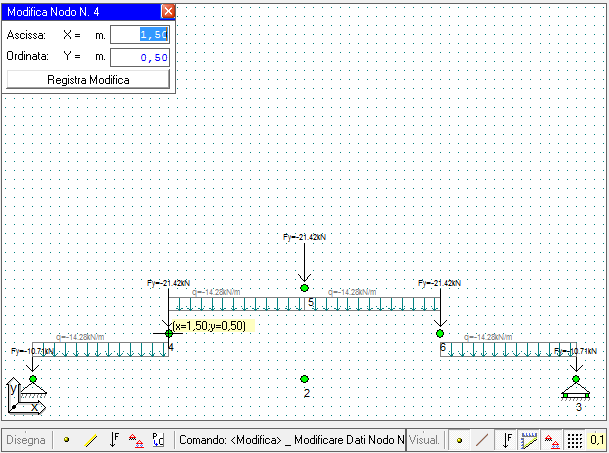Toggle the dotted grid display
This screenshot has height=453, width=609.
tap(574, 441)
